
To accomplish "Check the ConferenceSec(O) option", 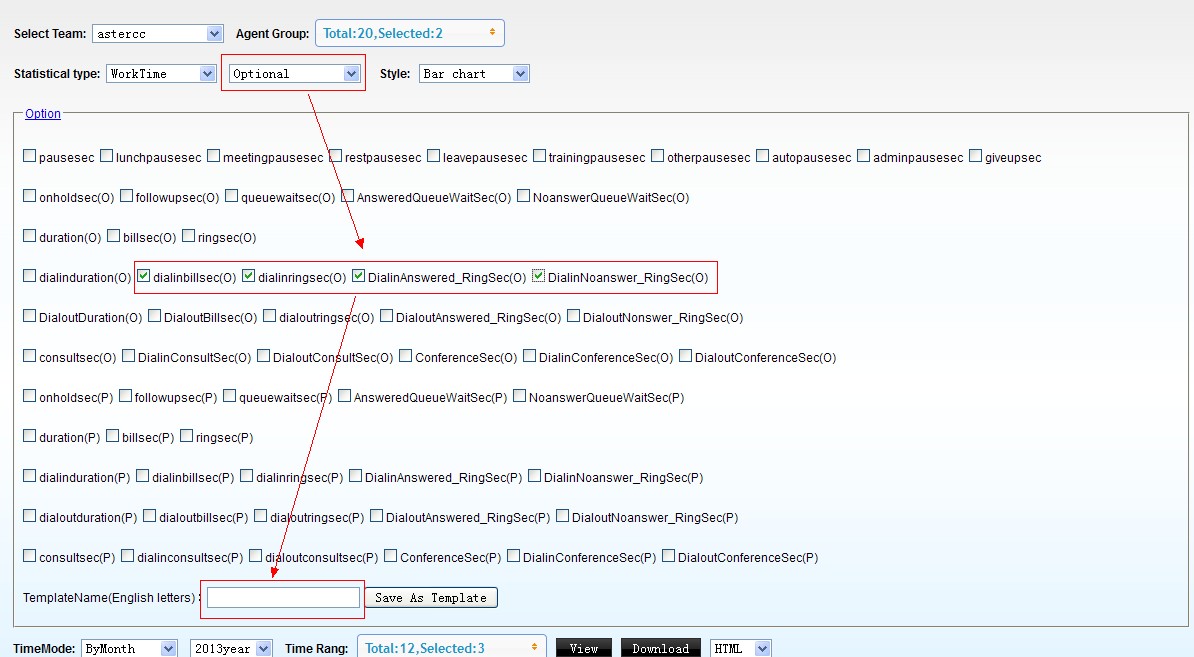I will (406, 357).
